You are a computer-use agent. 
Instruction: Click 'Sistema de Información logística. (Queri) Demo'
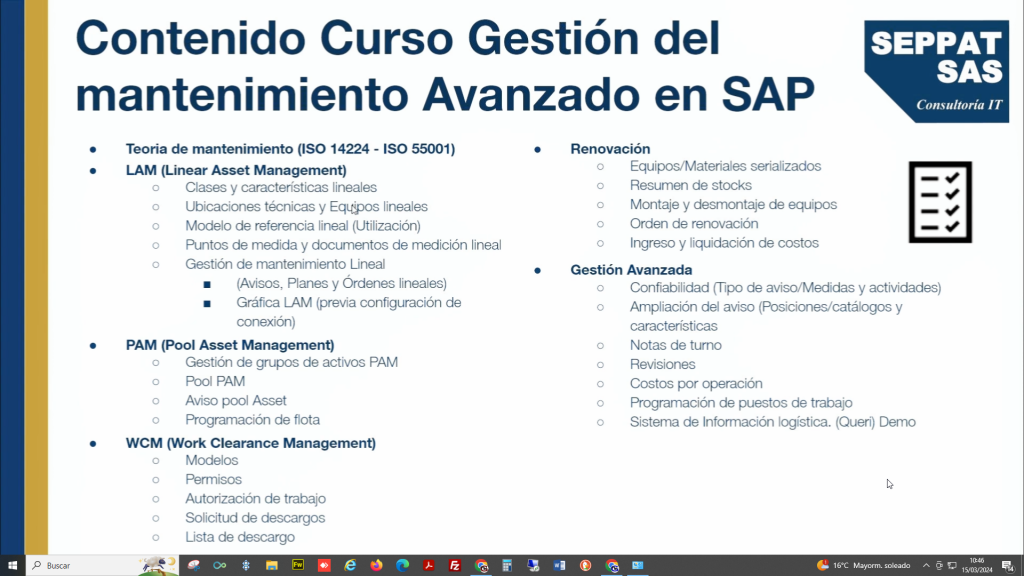click(772, 422)
